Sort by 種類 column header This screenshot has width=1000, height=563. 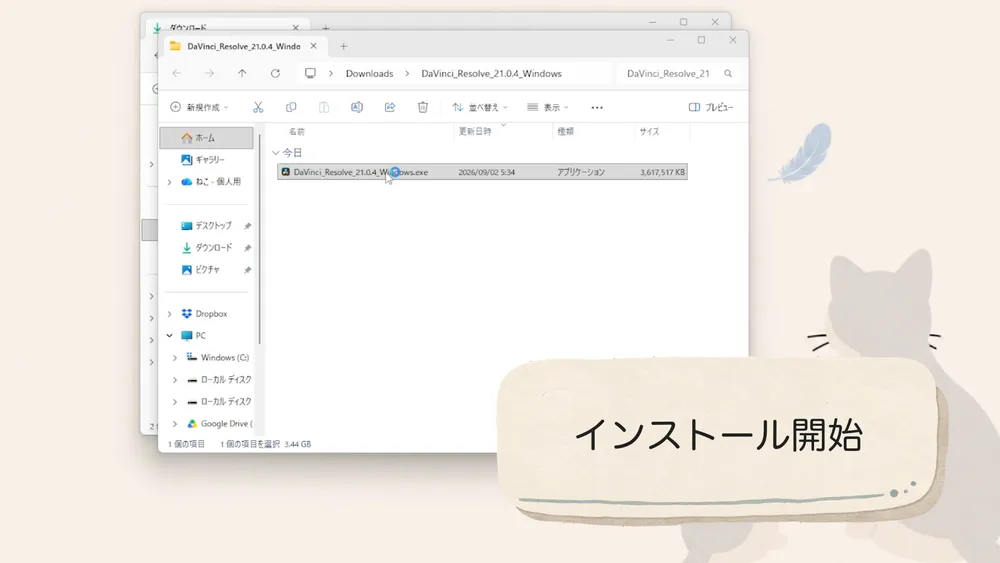566,131
